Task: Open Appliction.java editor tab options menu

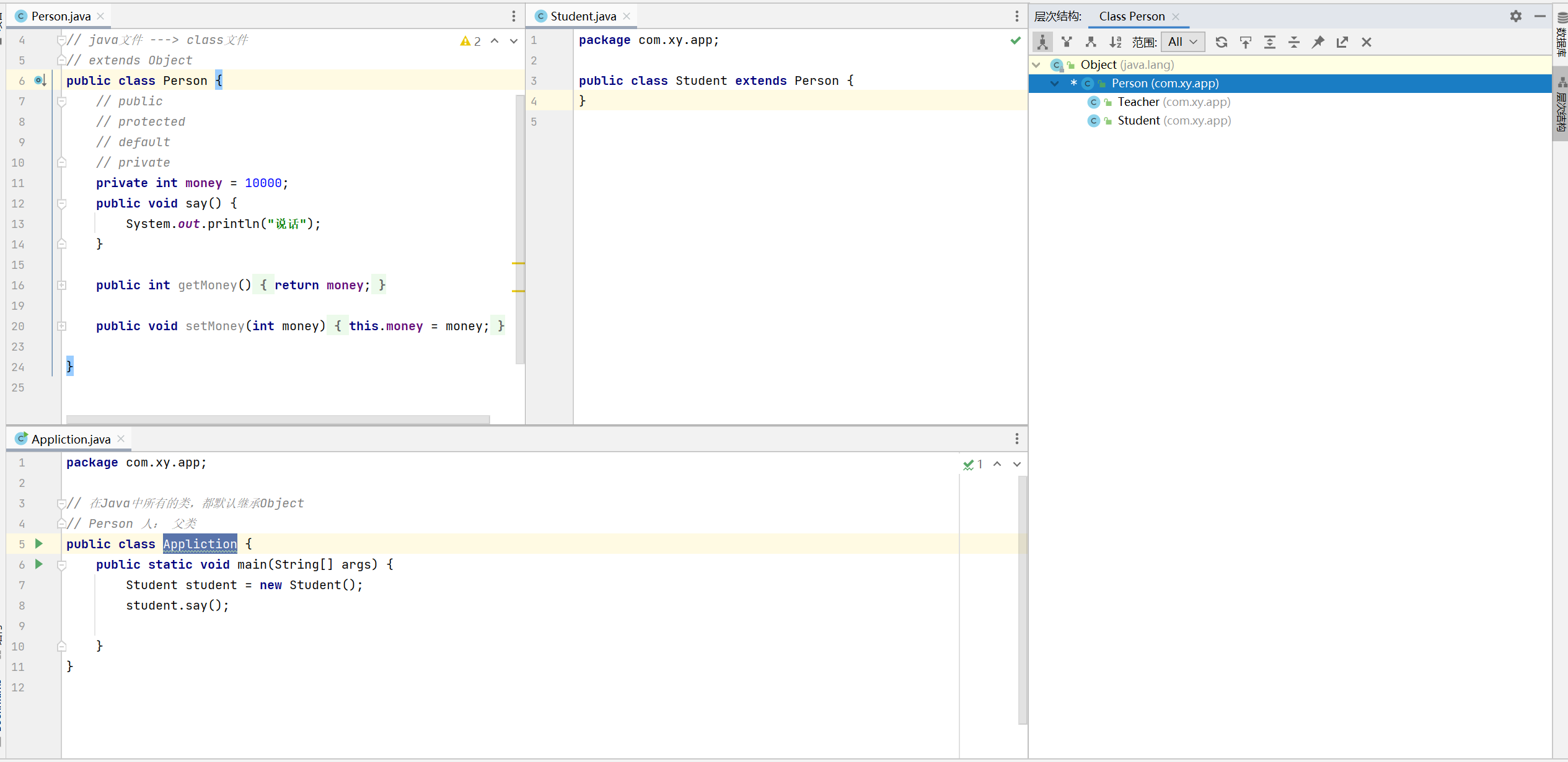Action: pos(1017,439)
